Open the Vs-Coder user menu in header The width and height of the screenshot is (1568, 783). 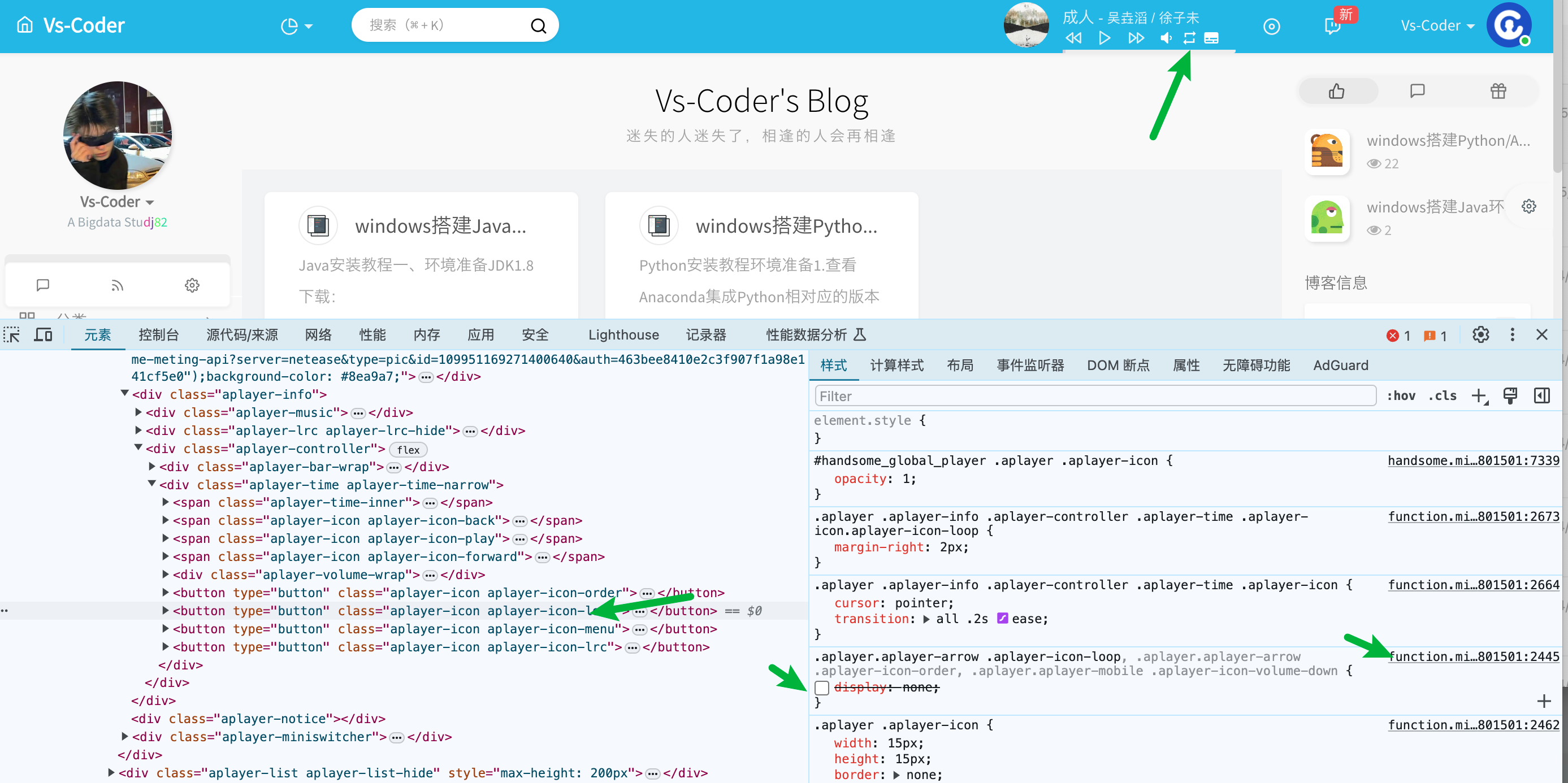[1438, 25]
